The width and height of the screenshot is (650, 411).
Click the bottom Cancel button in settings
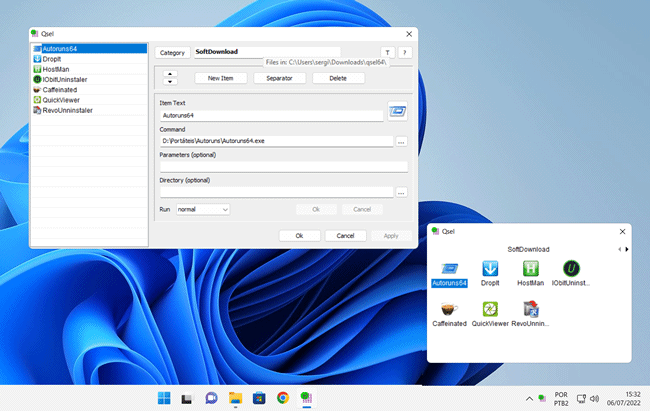pyautogui.click(x=345, y=236)
